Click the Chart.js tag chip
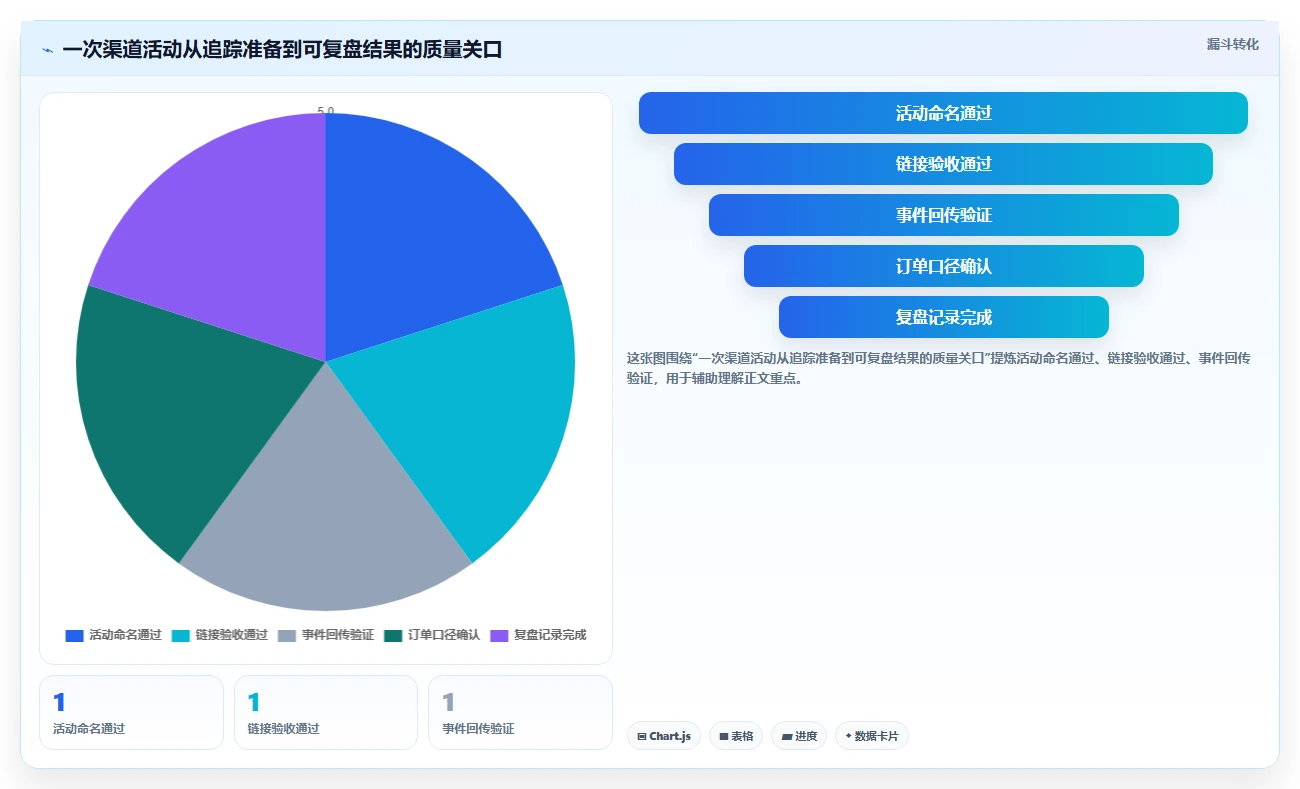Image resolution: width=1300 pixels, height=789 pixels. [x=664, y=736]
